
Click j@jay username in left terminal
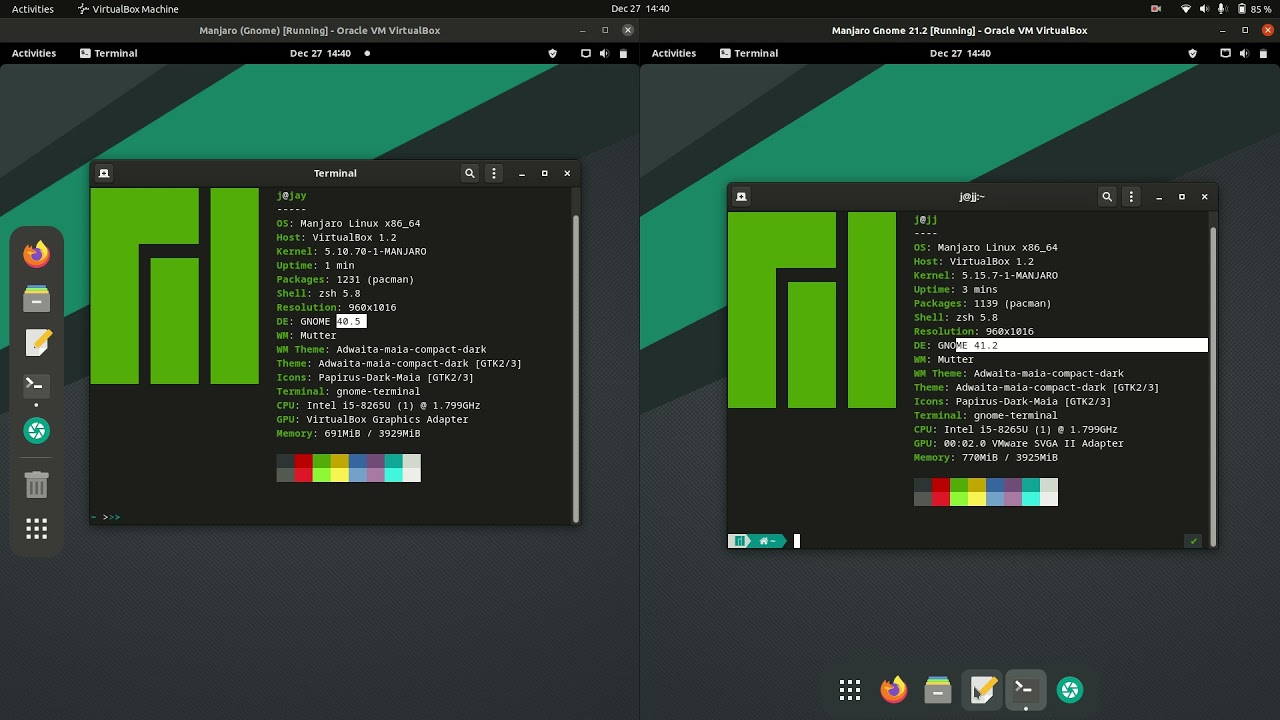(x=291, y=196)
